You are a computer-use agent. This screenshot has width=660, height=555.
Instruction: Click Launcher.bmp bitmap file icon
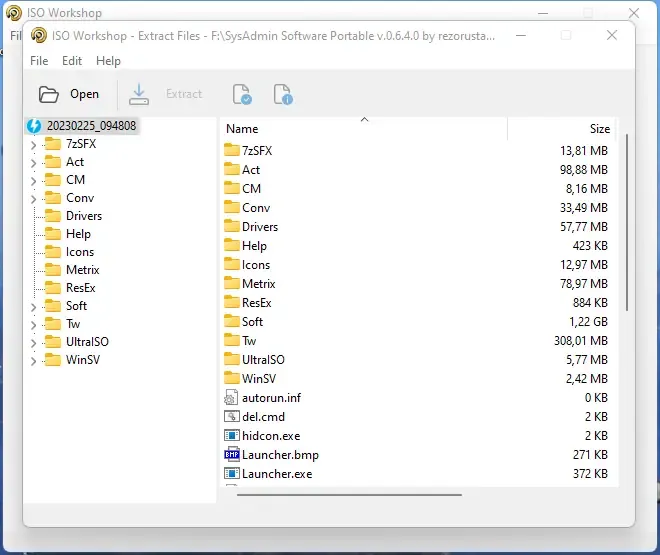(x=232, y=454)
